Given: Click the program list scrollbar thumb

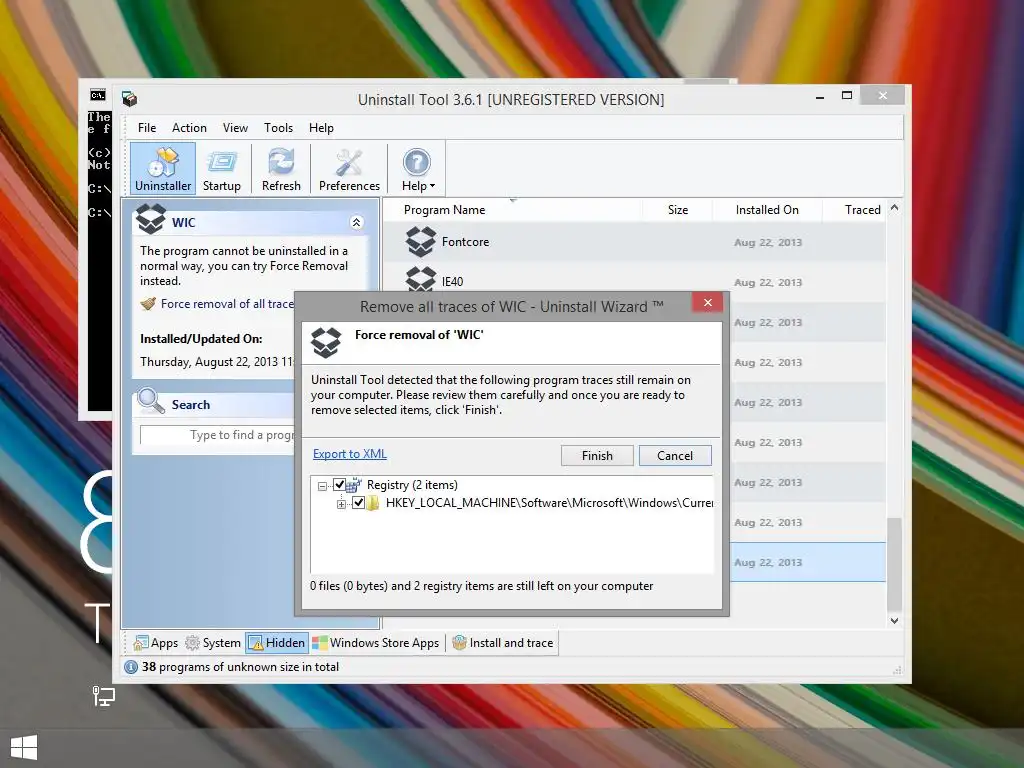Looking at the screenshot, I should tap(894, 565).
